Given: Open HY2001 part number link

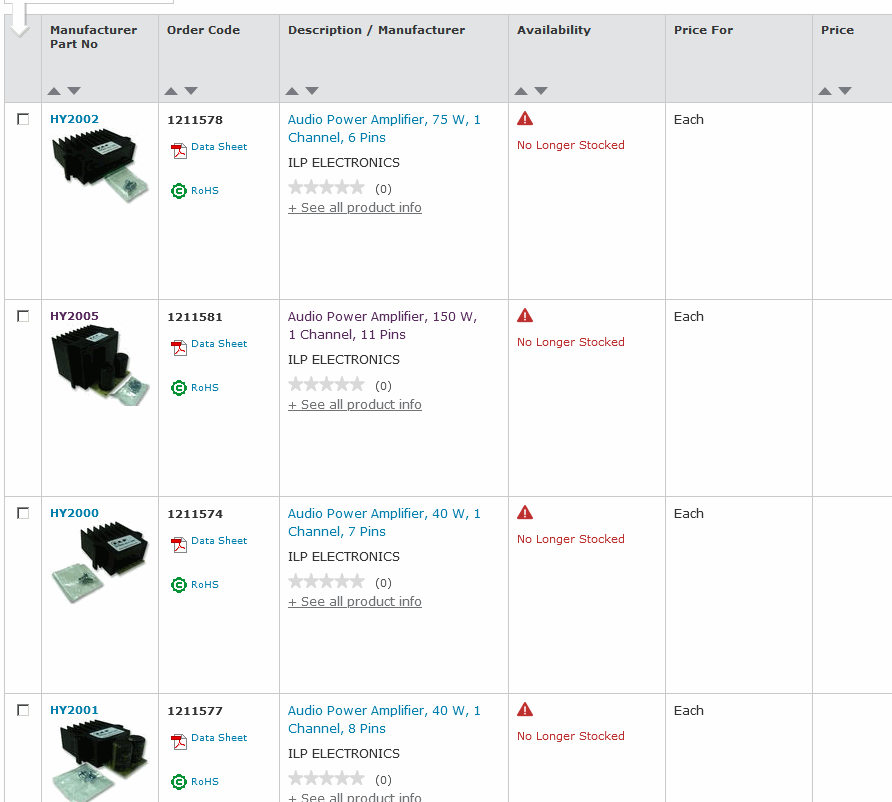Looking at the screenshot, I should tap(74, 710).
